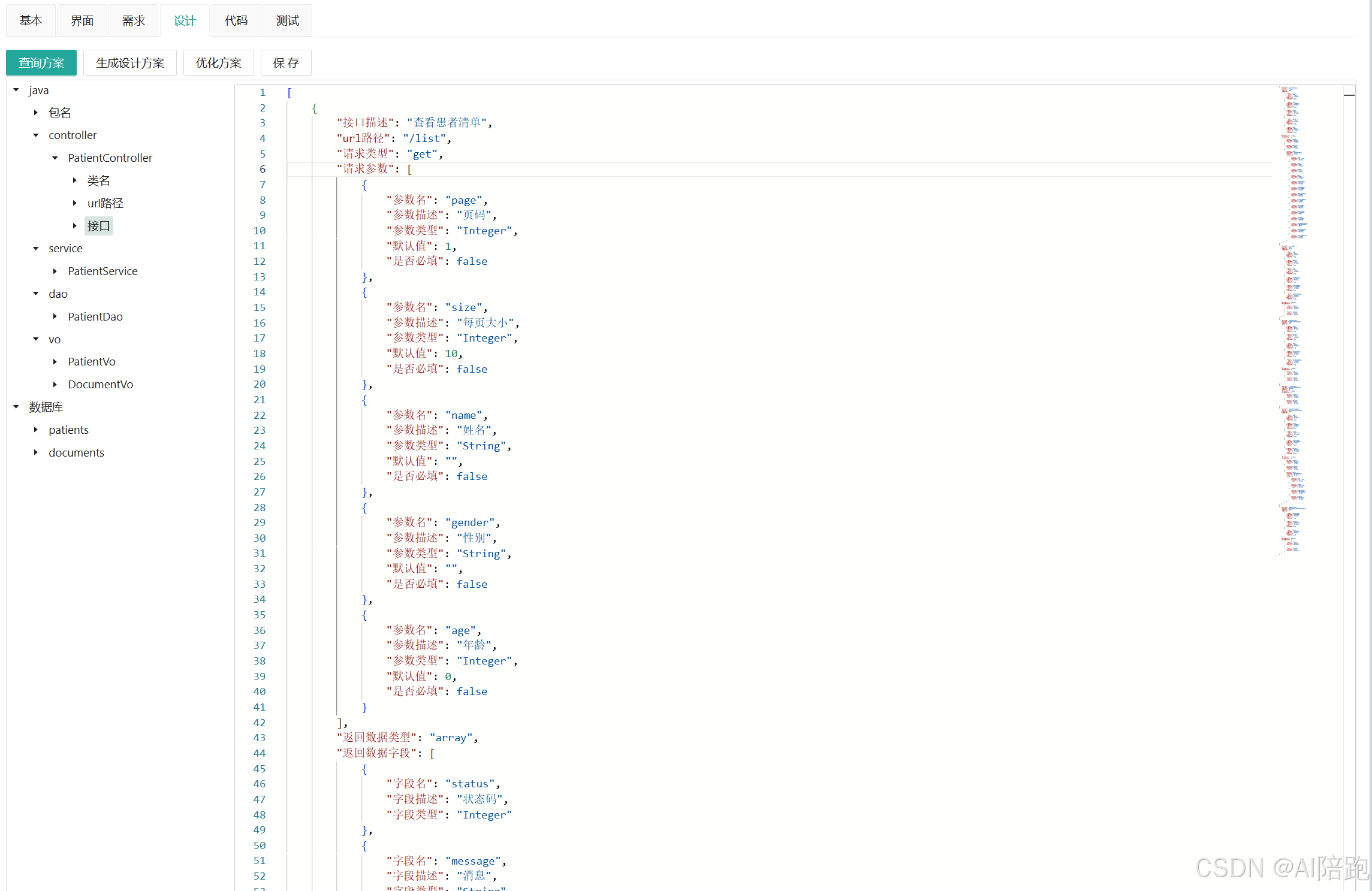1372x891 pixels.
Task: Expand the PatientDao tree arrow
Action: (x=55, y=316)
